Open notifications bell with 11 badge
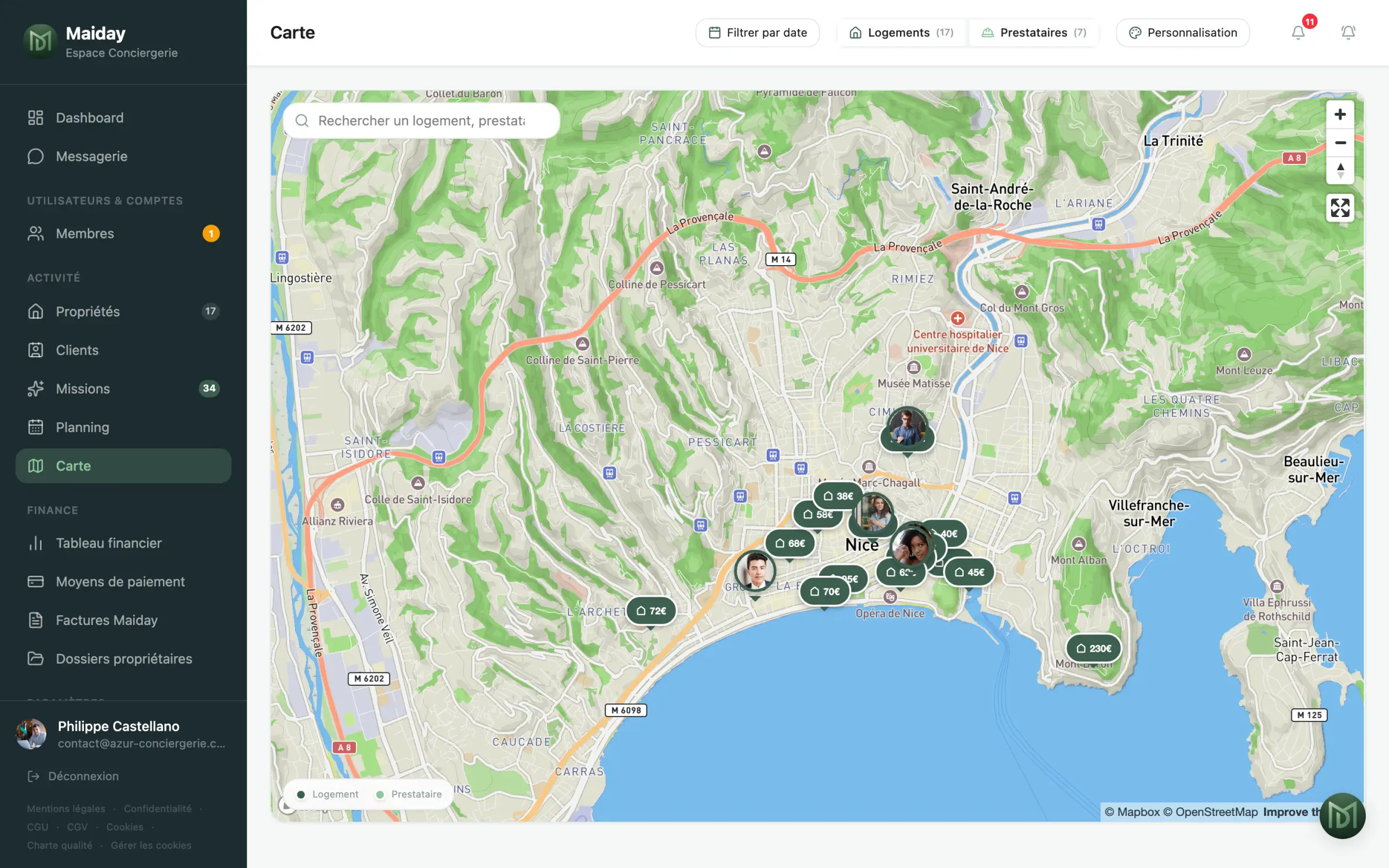The image size is (1389, 868). [x=1298, y=32]
